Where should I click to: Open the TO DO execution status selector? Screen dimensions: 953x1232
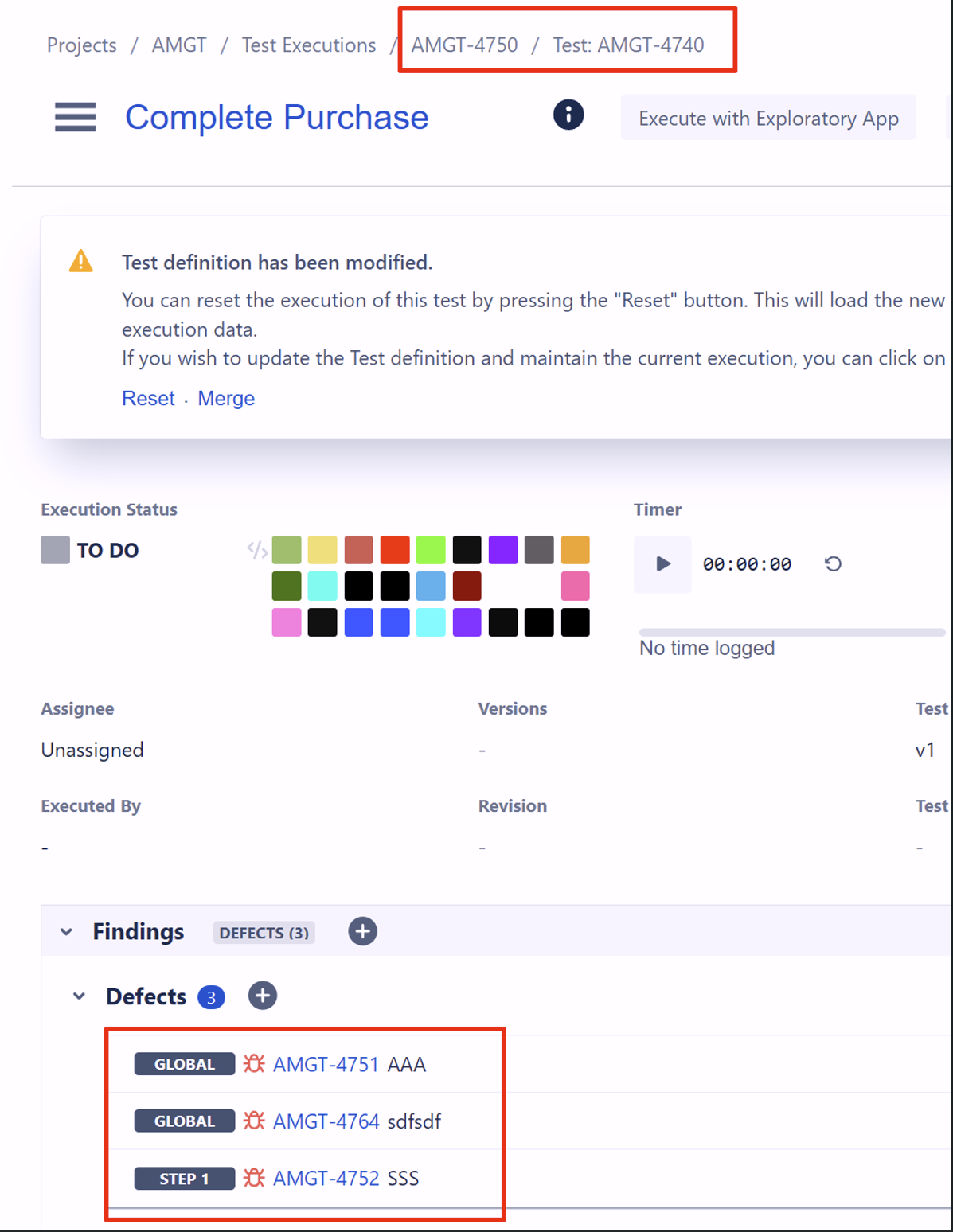click(x=90, y=550)
